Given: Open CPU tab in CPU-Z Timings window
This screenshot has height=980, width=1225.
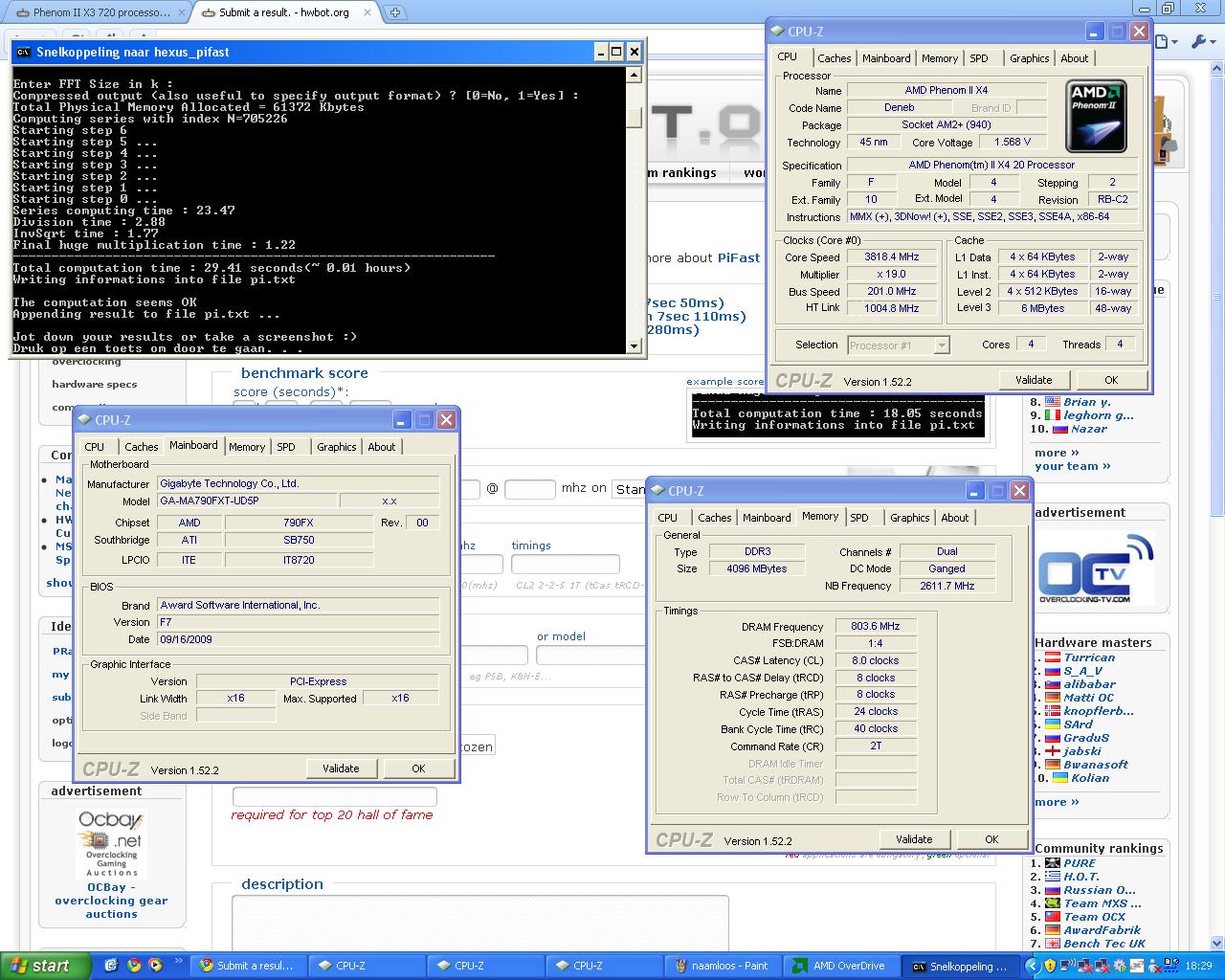Looking at the screenshot, I should (x=668, y=518).
